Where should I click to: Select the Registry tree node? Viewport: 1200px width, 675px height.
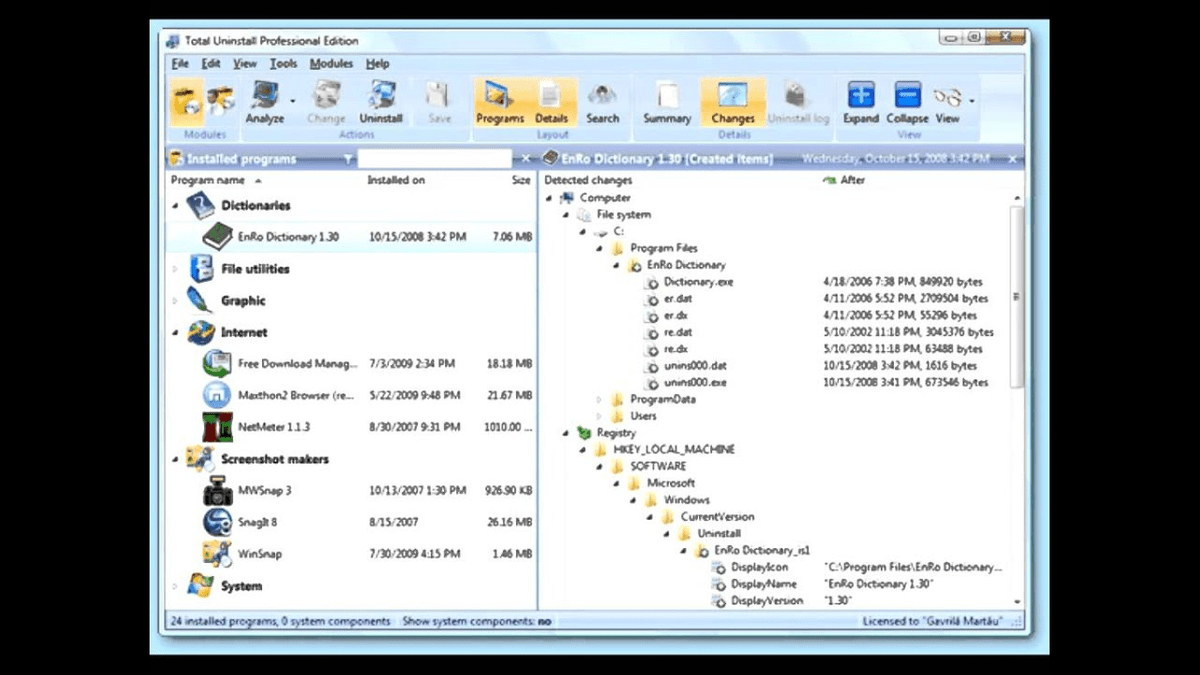616,433
